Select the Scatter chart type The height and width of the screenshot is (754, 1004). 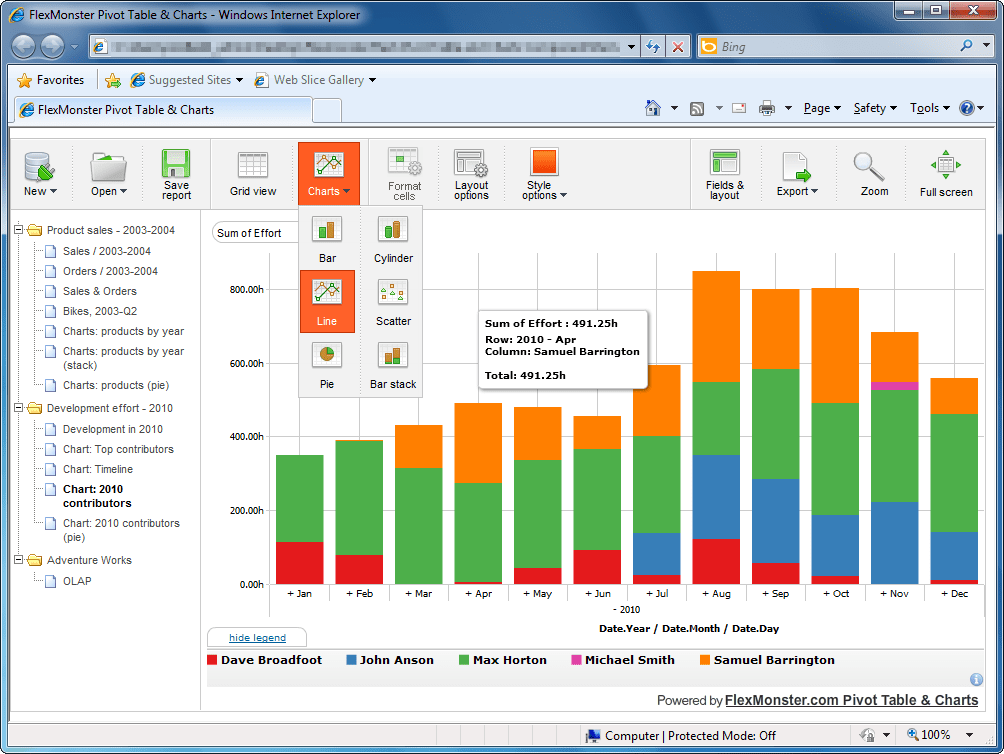click(x=392, y=301)
